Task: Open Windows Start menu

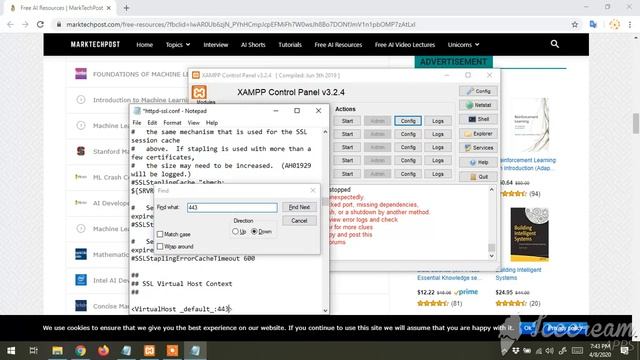Action: [x=11, y=351]
